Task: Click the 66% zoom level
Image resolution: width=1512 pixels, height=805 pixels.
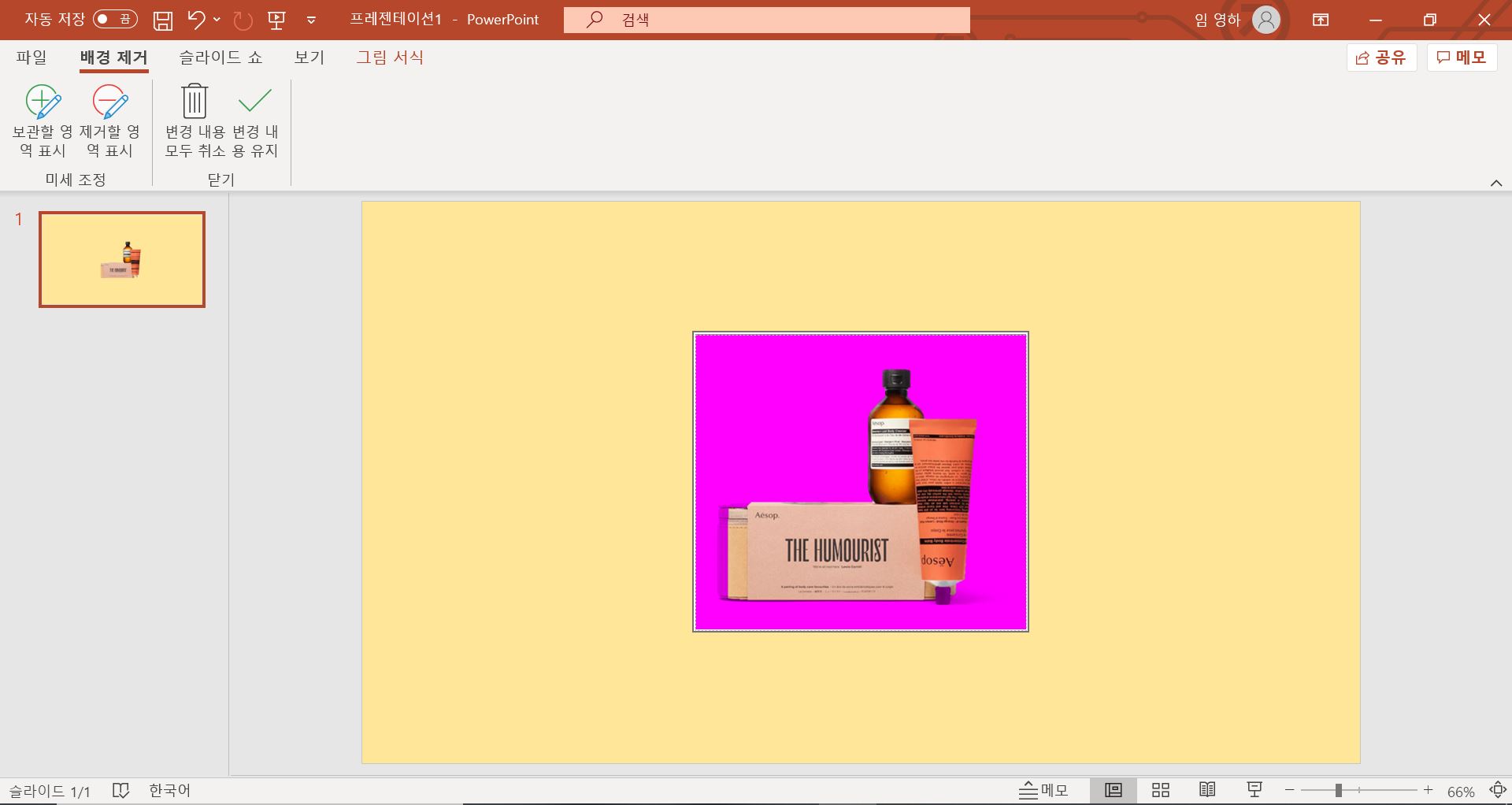Action: pyautogui.click(x=1461, y=792)
